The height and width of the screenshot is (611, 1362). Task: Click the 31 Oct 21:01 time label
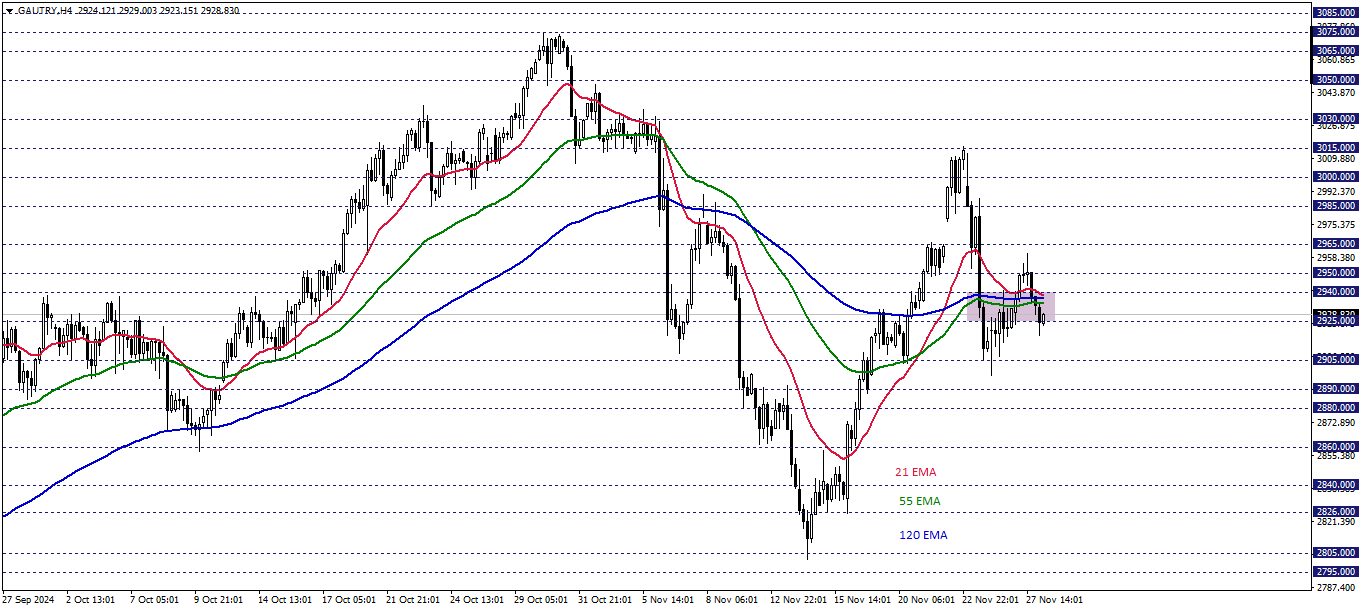(604, 600)
